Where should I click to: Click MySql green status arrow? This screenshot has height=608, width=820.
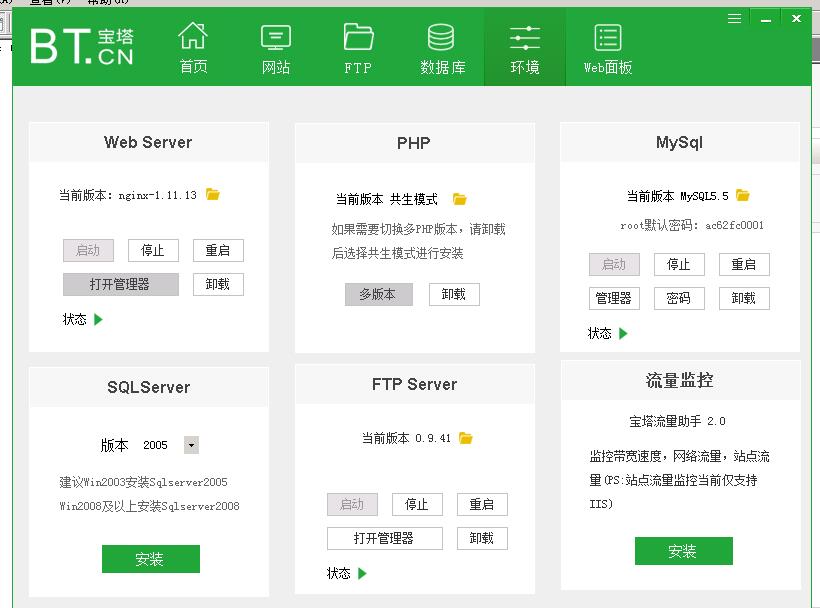(623, 334)
